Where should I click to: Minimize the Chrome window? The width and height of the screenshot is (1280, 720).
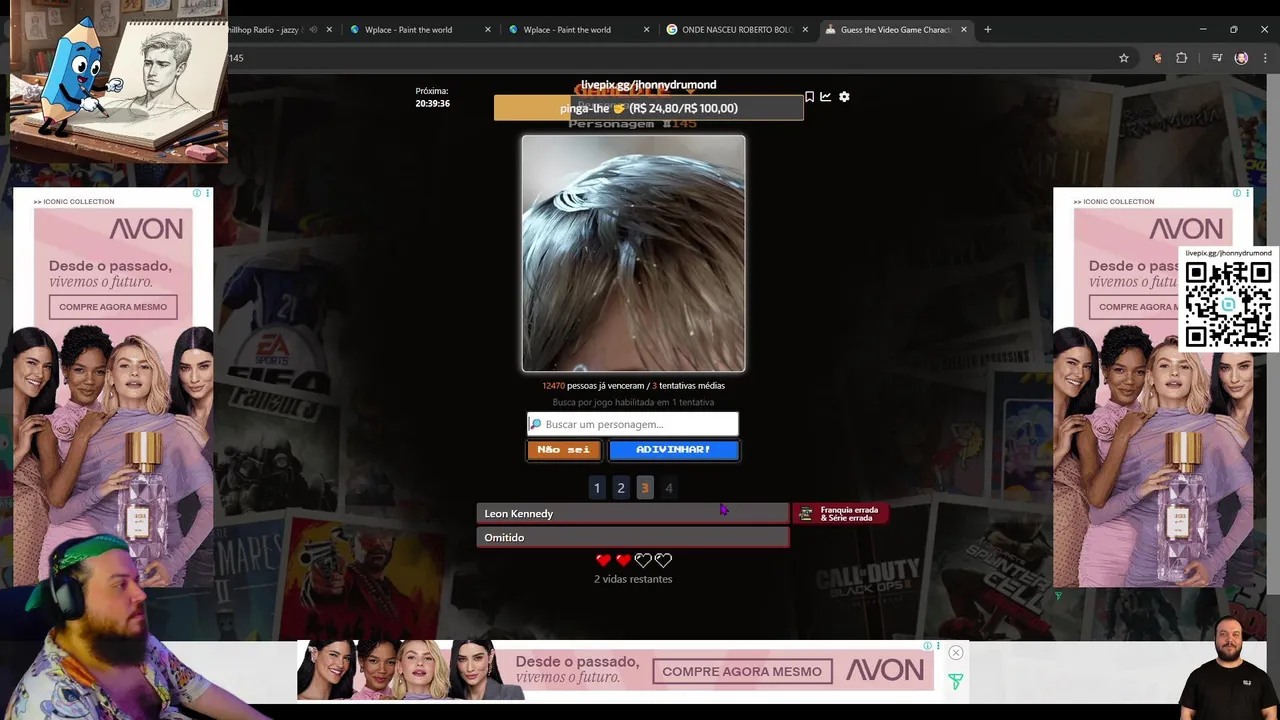(1203, 29)
